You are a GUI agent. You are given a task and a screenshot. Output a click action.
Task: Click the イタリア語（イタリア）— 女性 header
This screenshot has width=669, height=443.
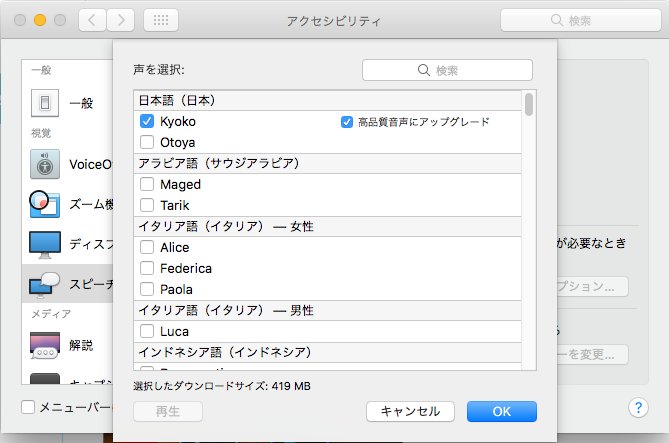328,227
